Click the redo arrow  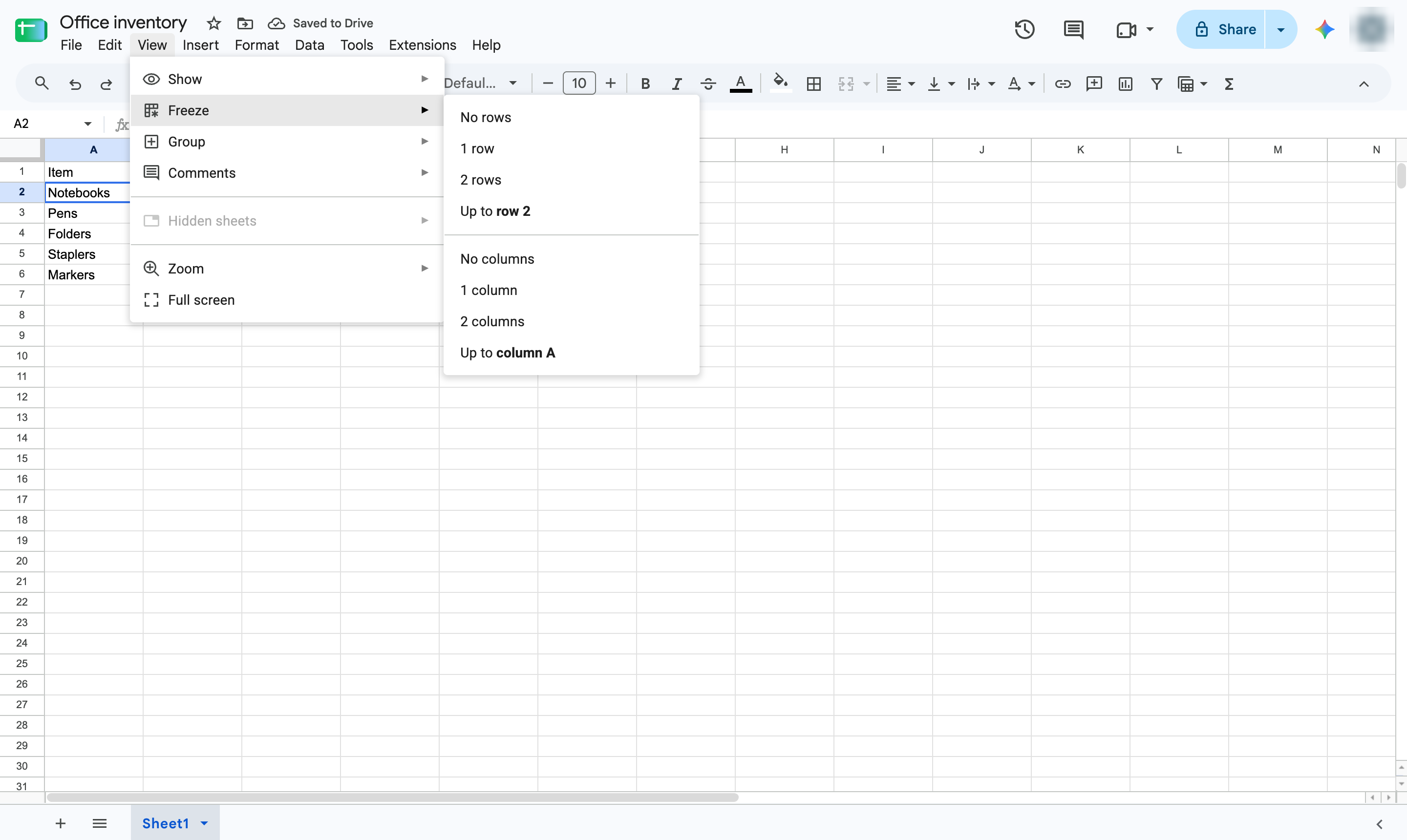(106, 84)
